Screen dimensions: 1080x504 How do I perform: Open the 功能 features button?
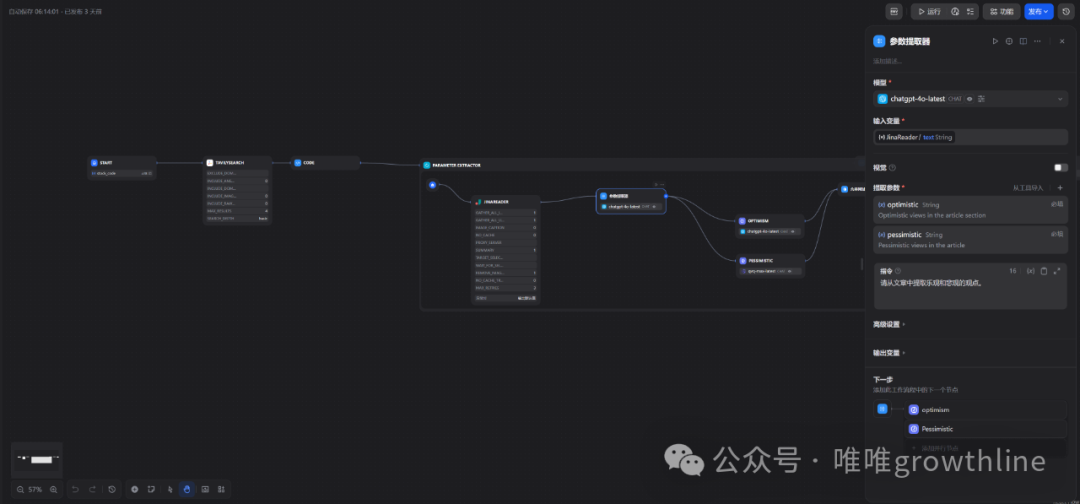click(1001, 12)
